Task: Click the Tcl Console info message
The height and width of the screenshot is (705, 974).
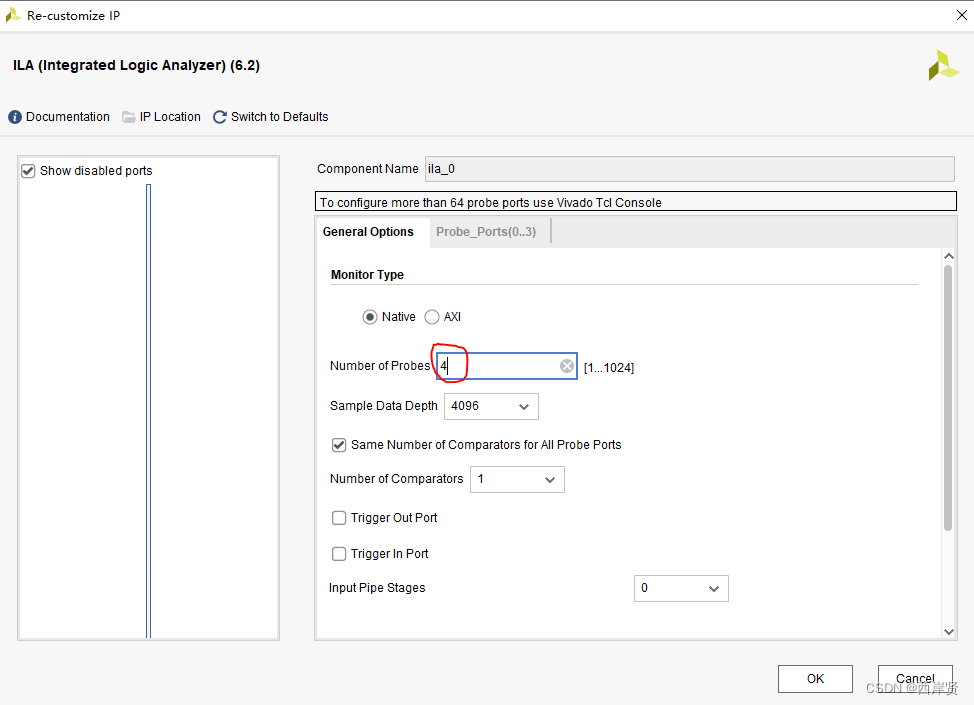Action: (635, 202)
